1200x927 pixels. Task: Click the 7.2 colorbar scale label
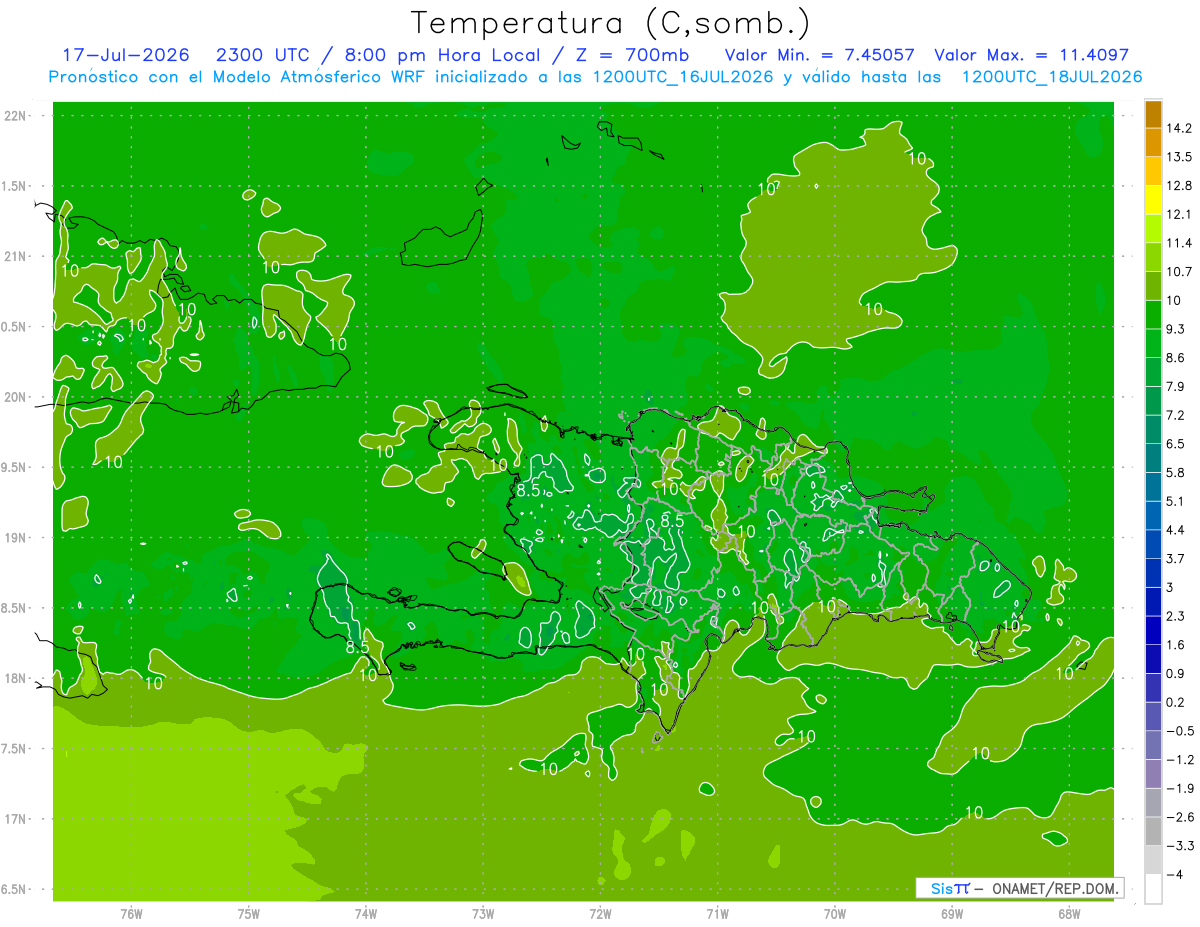click(x=1175, y=415)
